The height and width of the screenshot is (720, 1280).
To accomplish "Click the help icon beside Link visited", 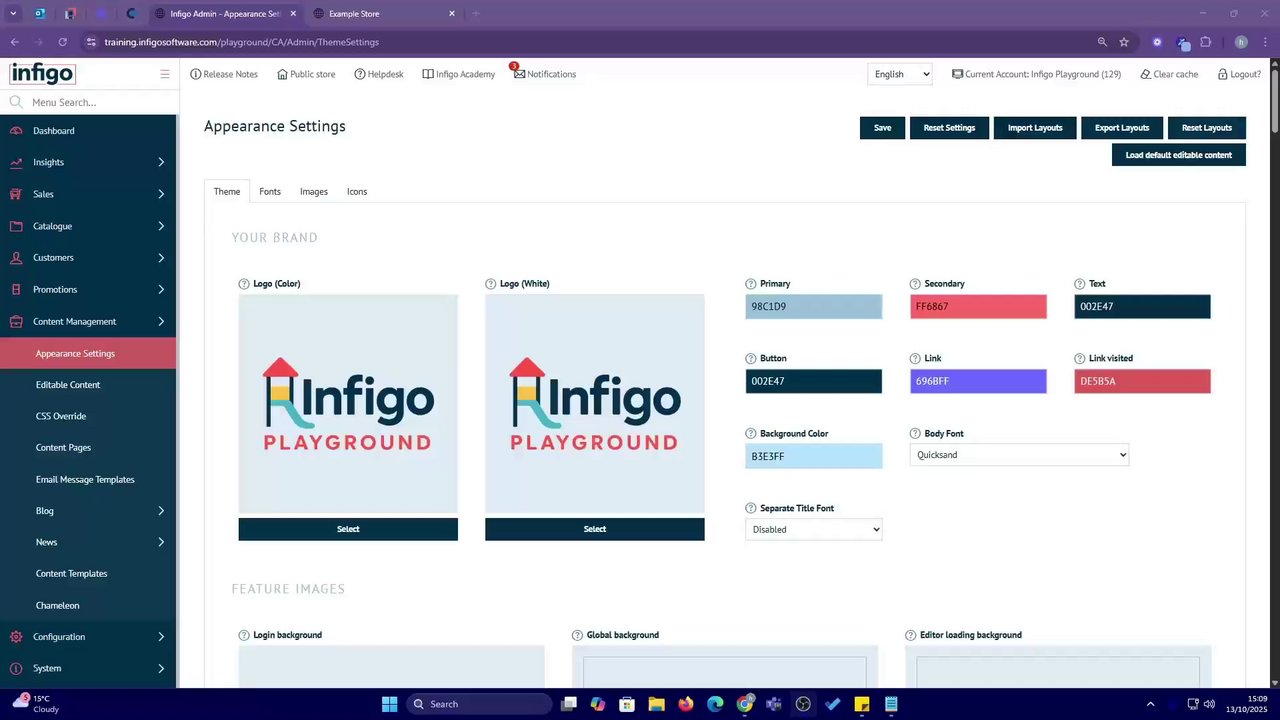I will pyautogui.click(x=1080, y=358).
